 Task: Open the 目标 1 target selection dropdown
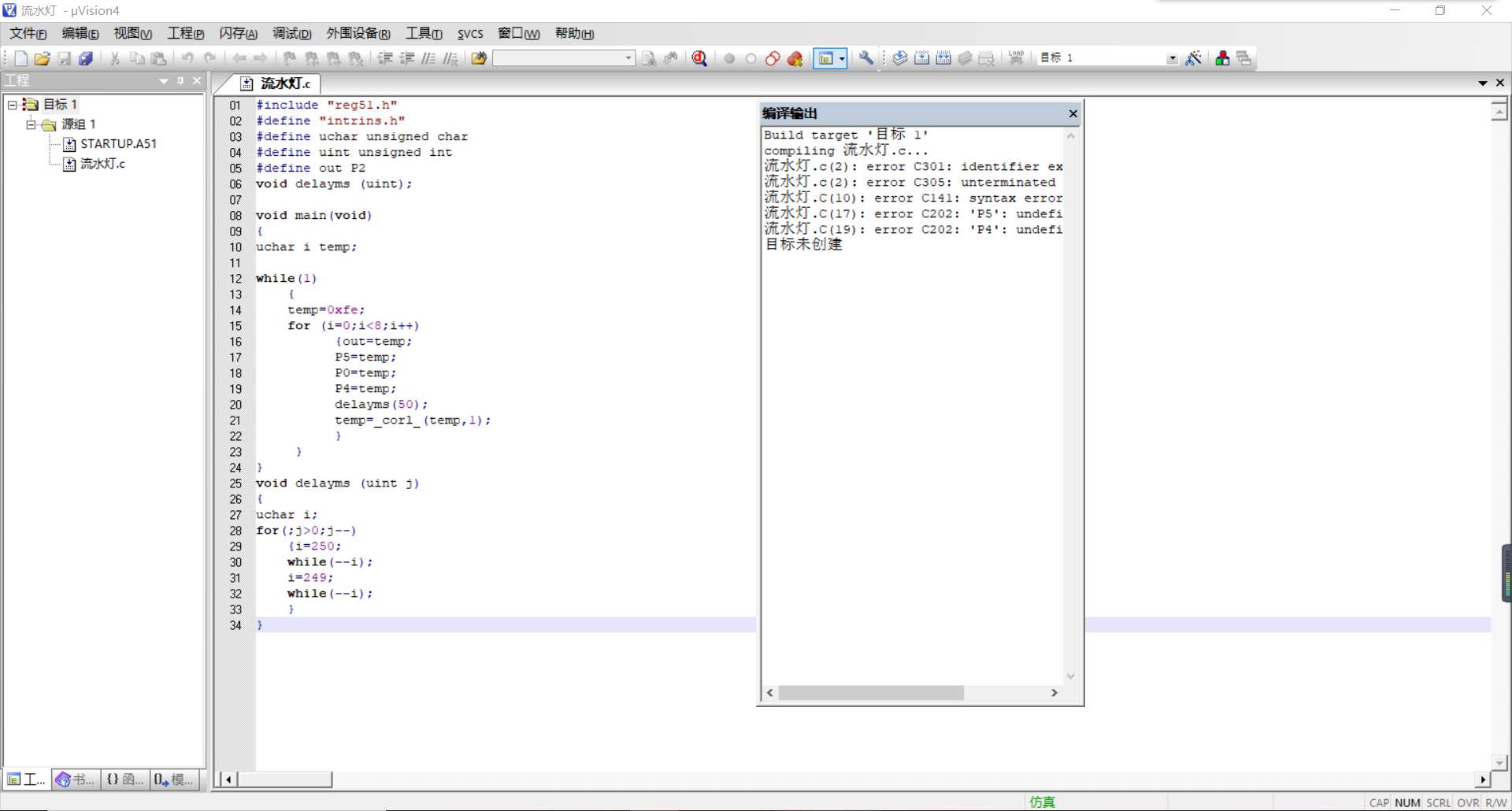click(1172, 58)
